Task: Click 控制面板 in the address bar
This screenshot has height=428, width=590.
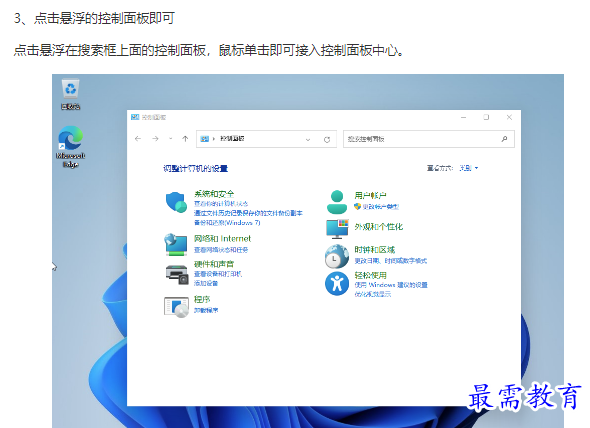Action: (232, 139)
